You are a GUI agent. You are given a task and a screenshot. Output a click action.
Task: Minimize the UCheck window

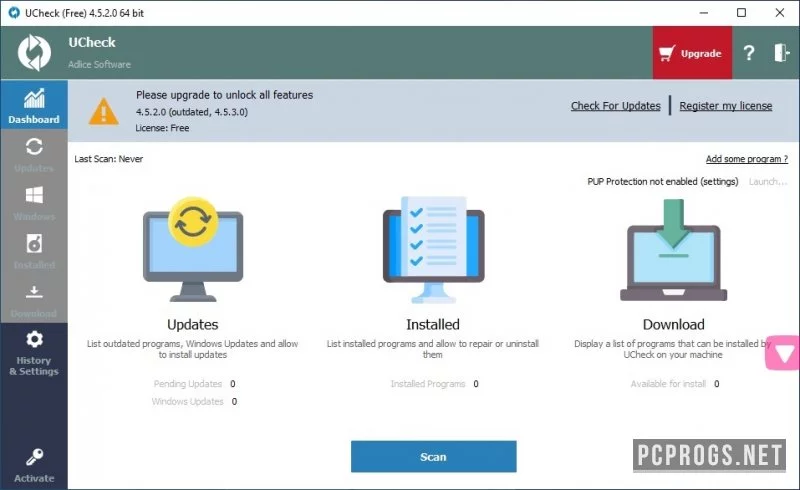pos(704,13)
